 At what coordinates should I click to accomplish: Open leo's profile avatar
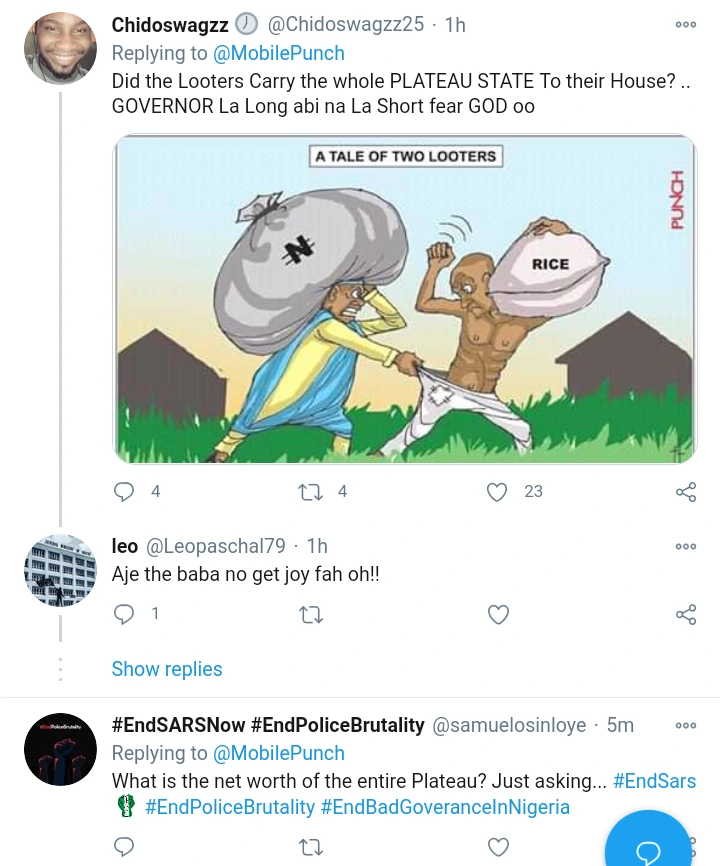point(60,570)
